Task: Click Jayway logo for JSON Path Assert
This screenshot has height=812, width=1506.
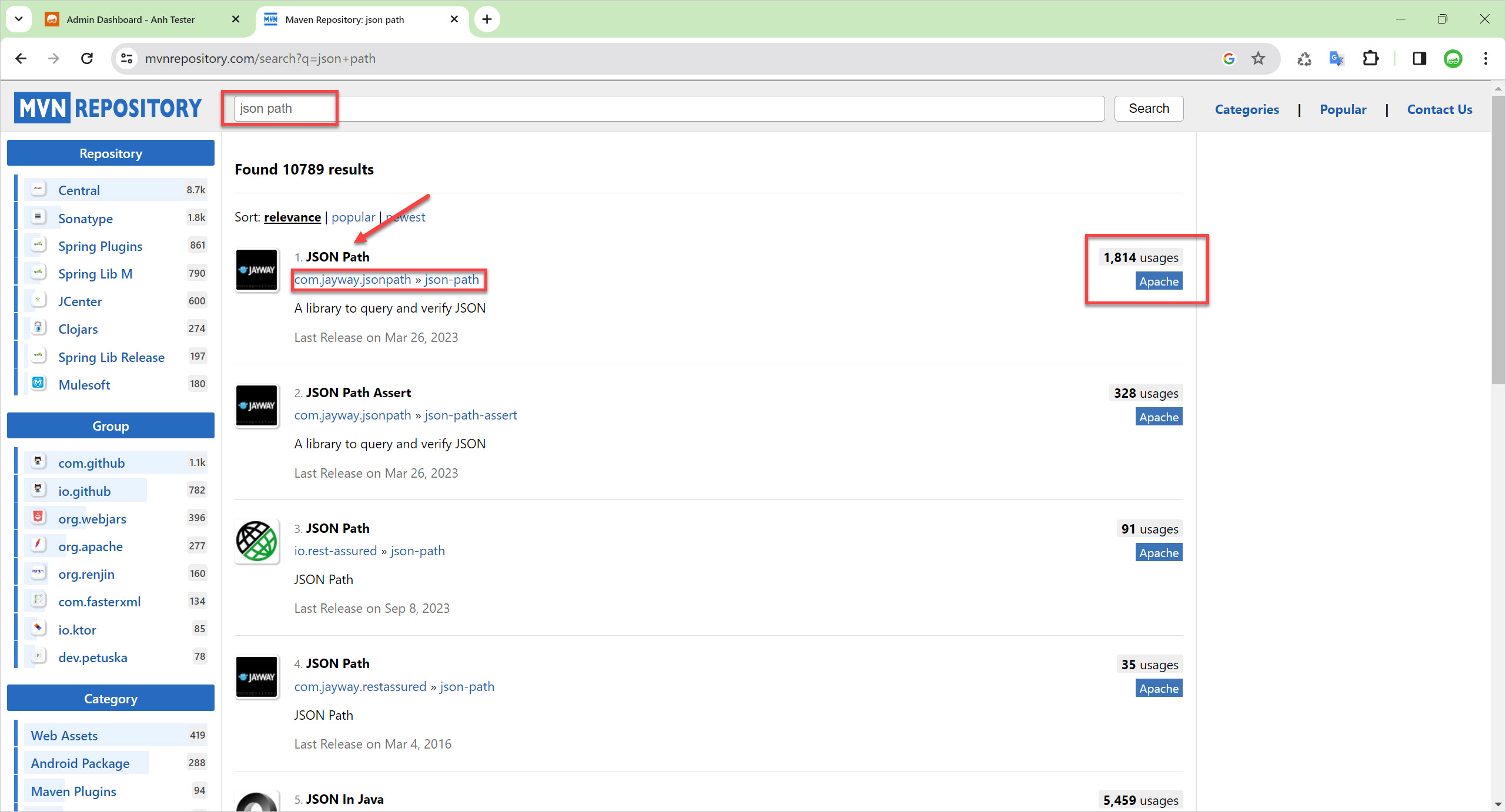Action: (256, 406)
